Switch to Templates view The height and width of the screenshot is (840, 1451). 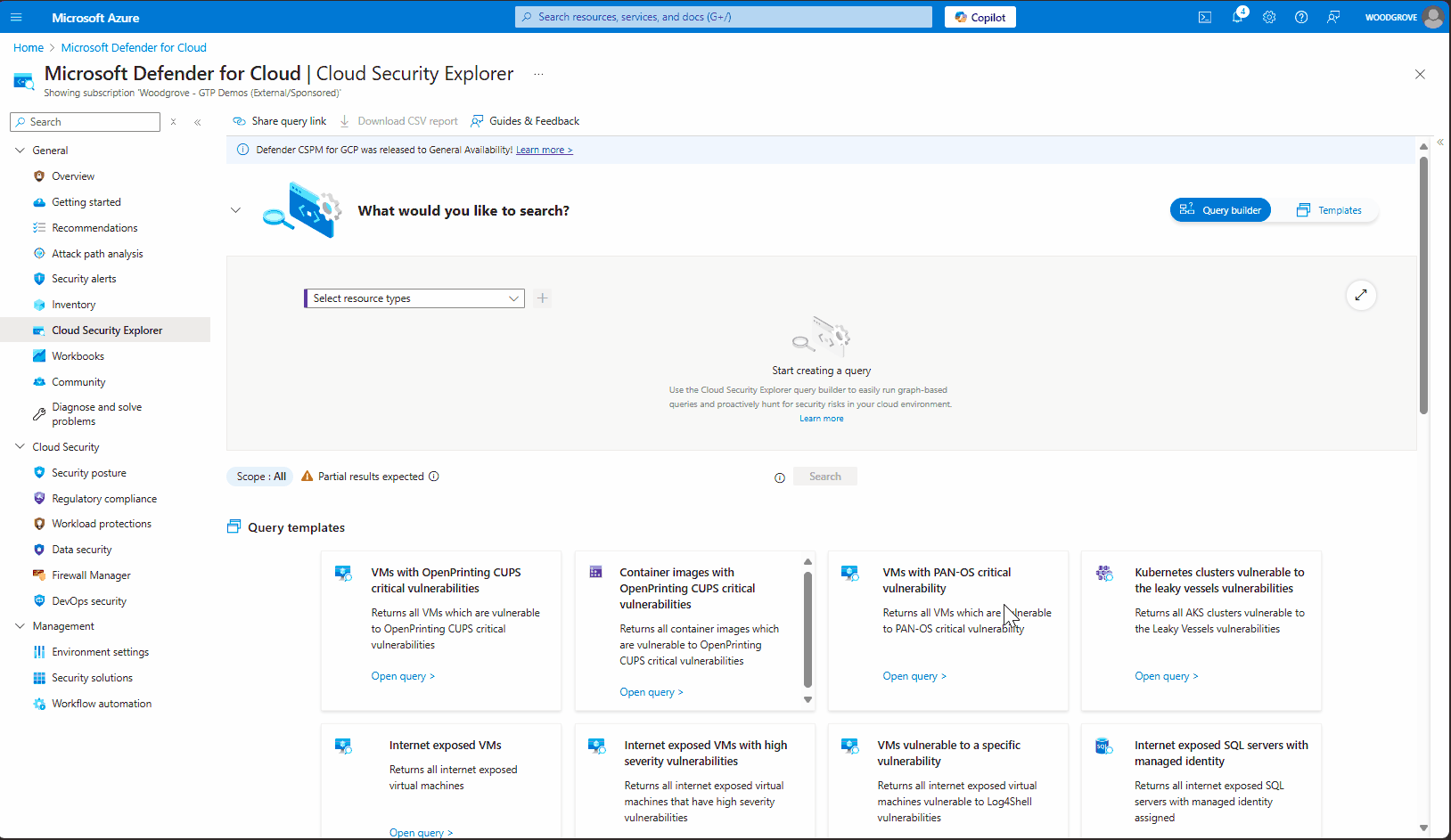pyautogui.click(x=1329, y=210)
